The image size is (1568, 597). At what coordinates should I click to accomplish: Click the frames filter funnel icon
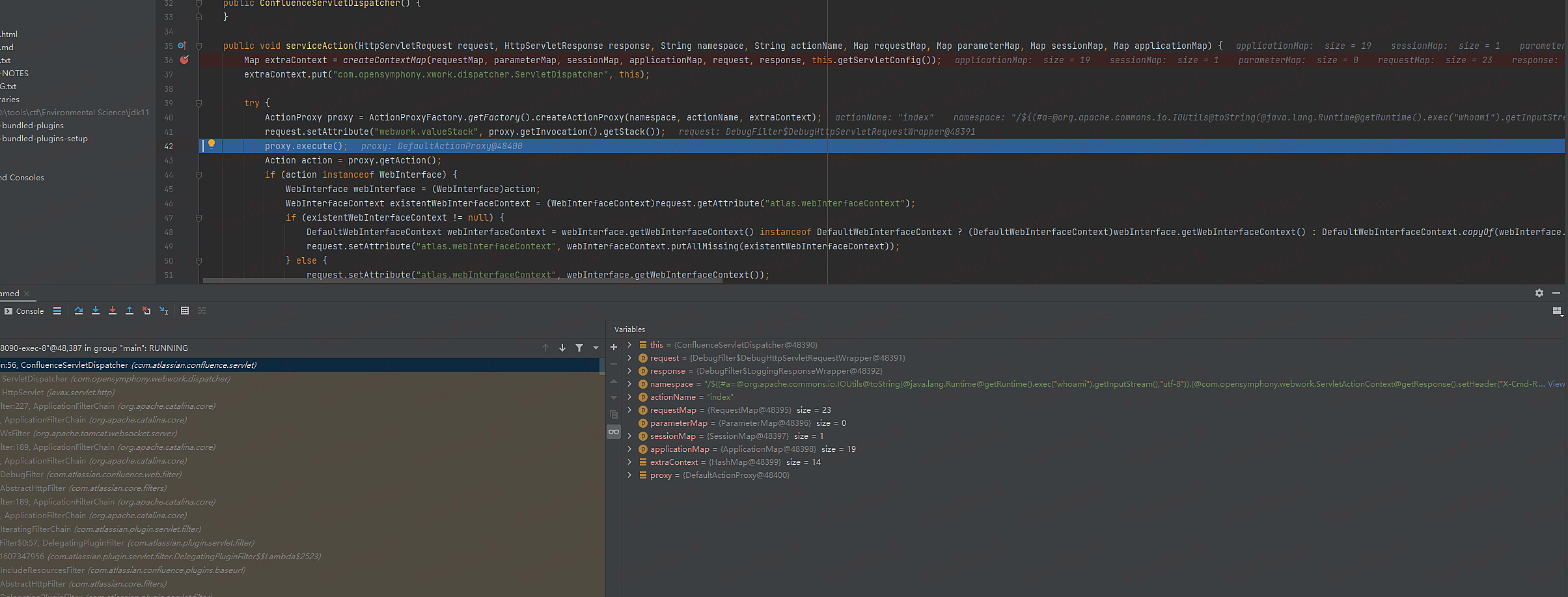[x=579, y=348]
